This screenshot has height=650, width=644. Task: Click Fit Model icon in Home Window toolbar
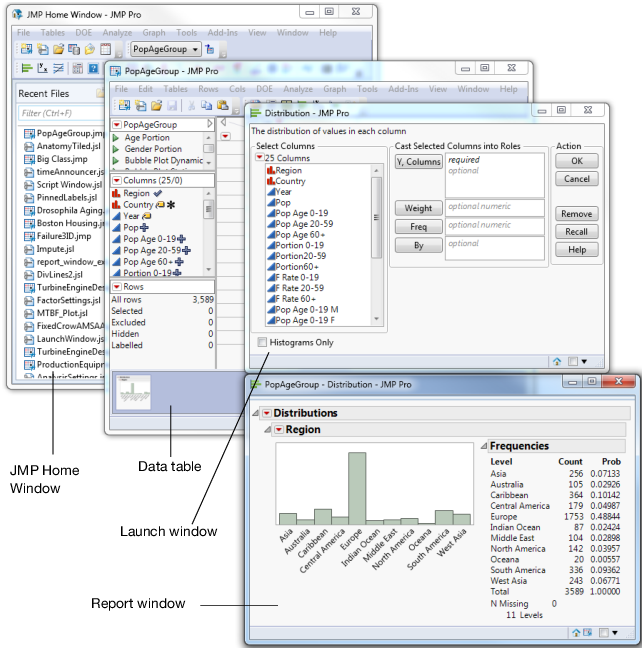(x=58, y=68)
